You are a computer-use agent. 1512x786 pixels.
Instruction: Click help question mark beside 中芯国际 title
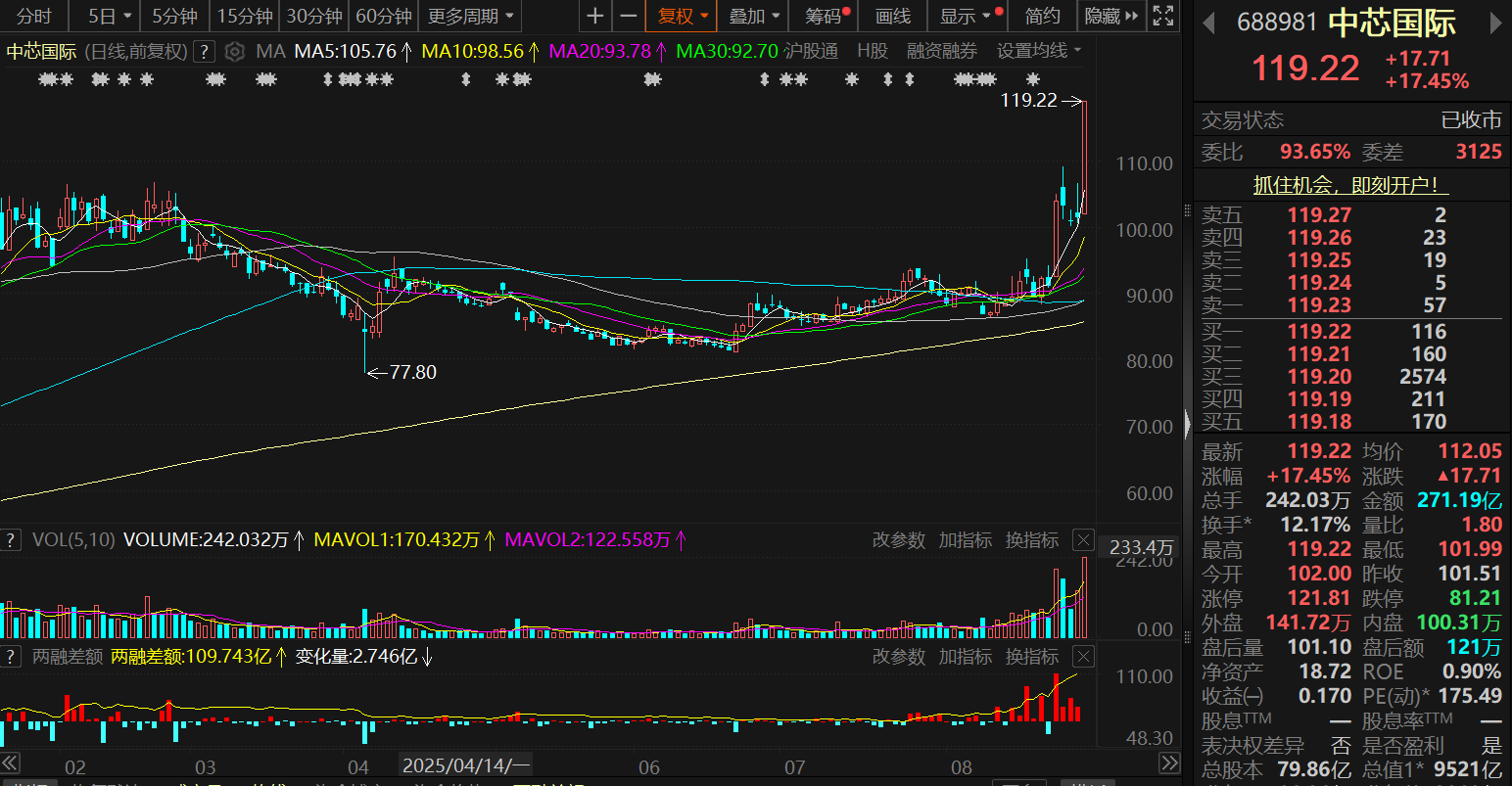(204, 52)
